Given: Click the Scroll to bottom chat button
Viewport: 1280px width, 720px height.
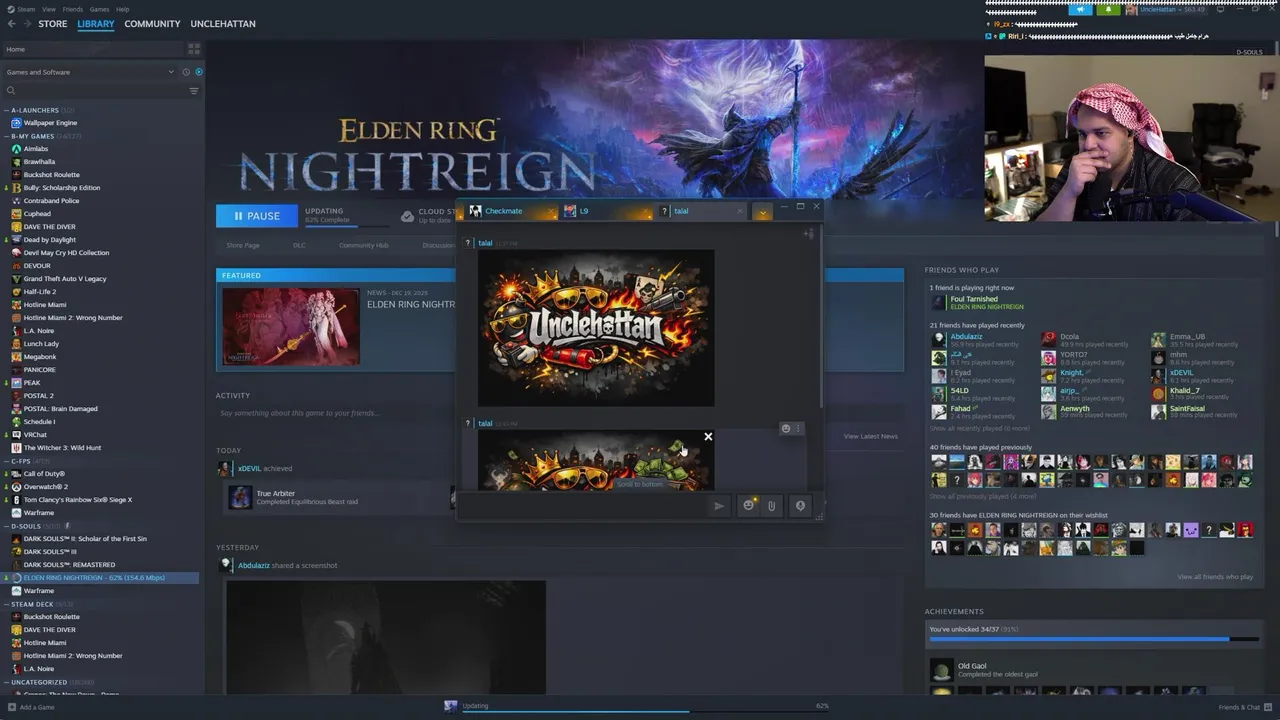Looking at the screenshot, I should click(x=639, y=484).
